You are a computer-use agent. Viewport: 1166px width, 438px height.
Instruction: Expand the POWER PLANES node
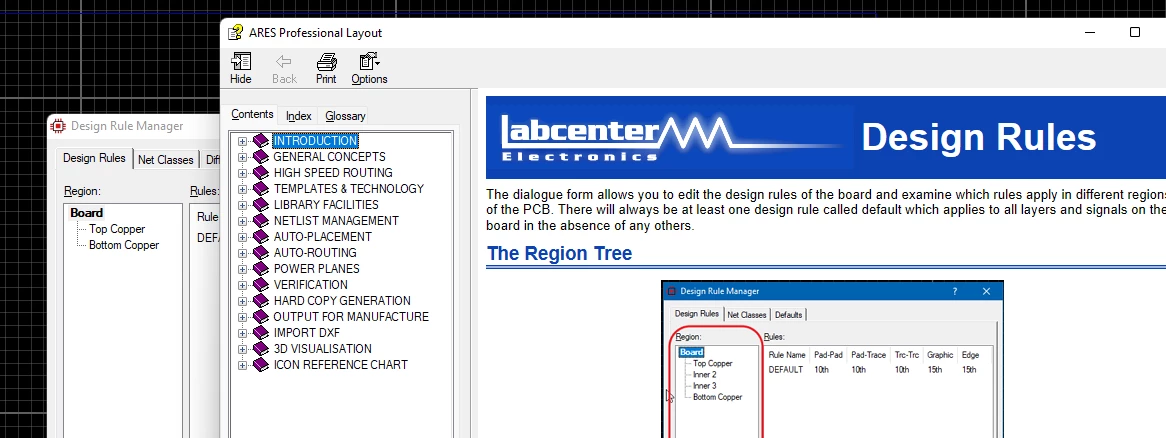[242, 269]
